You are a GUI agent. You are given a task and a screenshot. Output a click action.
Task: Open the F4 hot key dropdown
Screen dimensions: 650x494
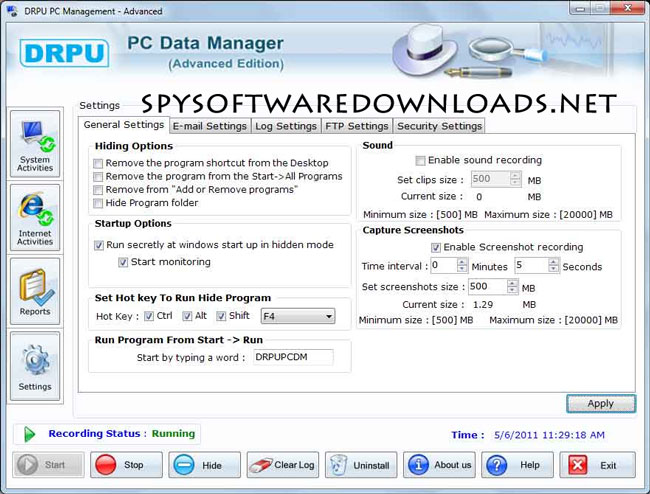pos(298,316)
